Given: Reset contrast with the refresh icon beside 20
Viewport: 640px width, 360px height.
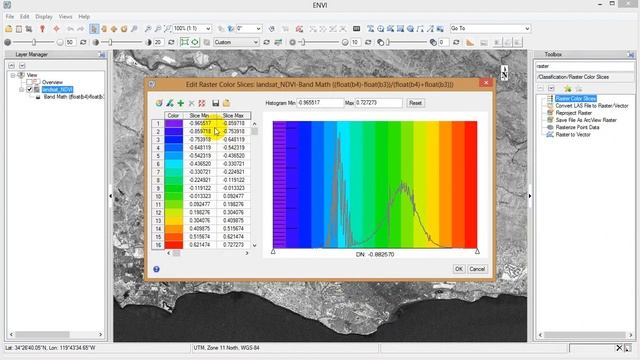Looking at the screenshot, I should (x=171, y=42).
